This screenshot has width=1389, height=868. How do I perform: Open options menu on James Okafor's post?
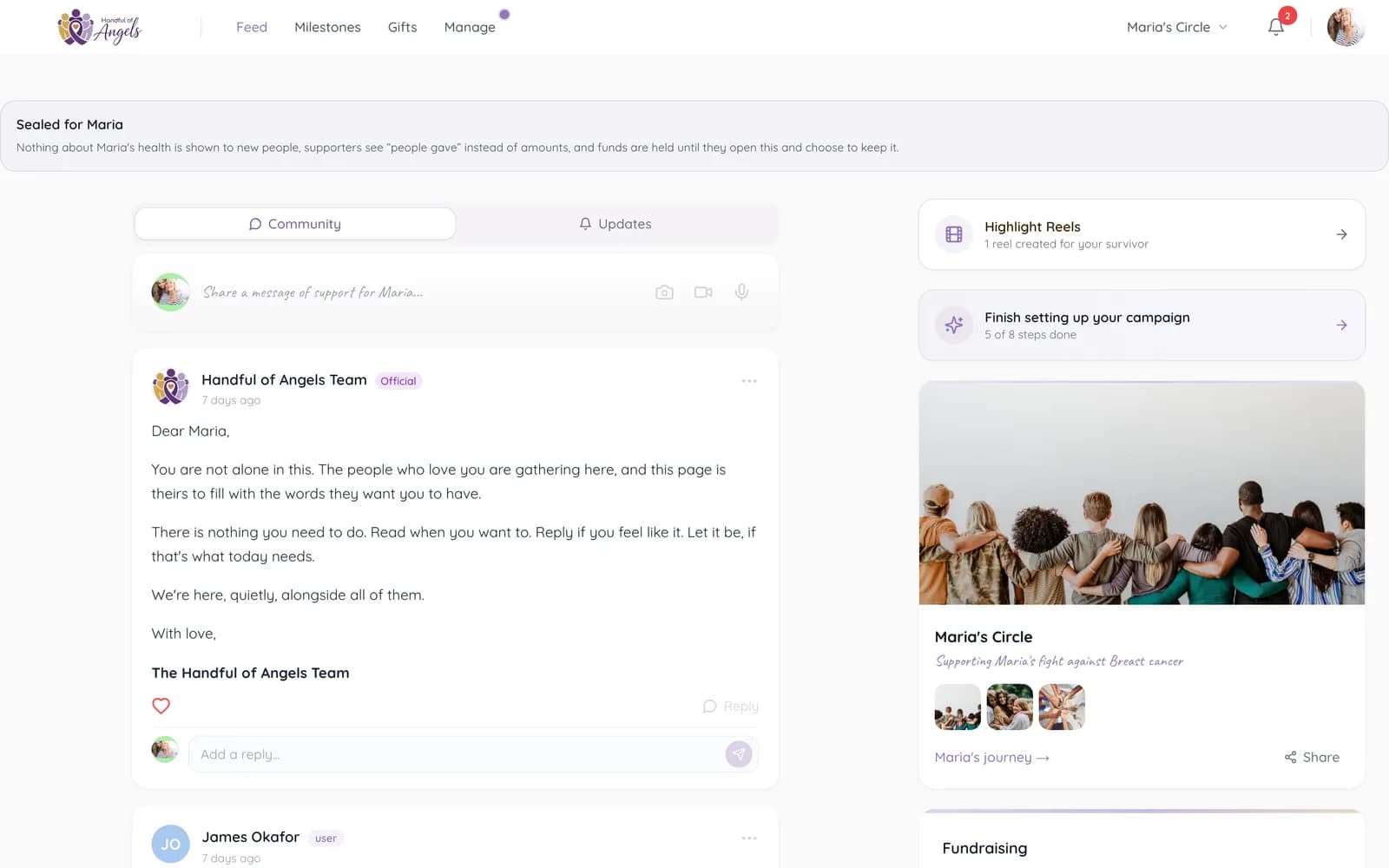[749, 838]
